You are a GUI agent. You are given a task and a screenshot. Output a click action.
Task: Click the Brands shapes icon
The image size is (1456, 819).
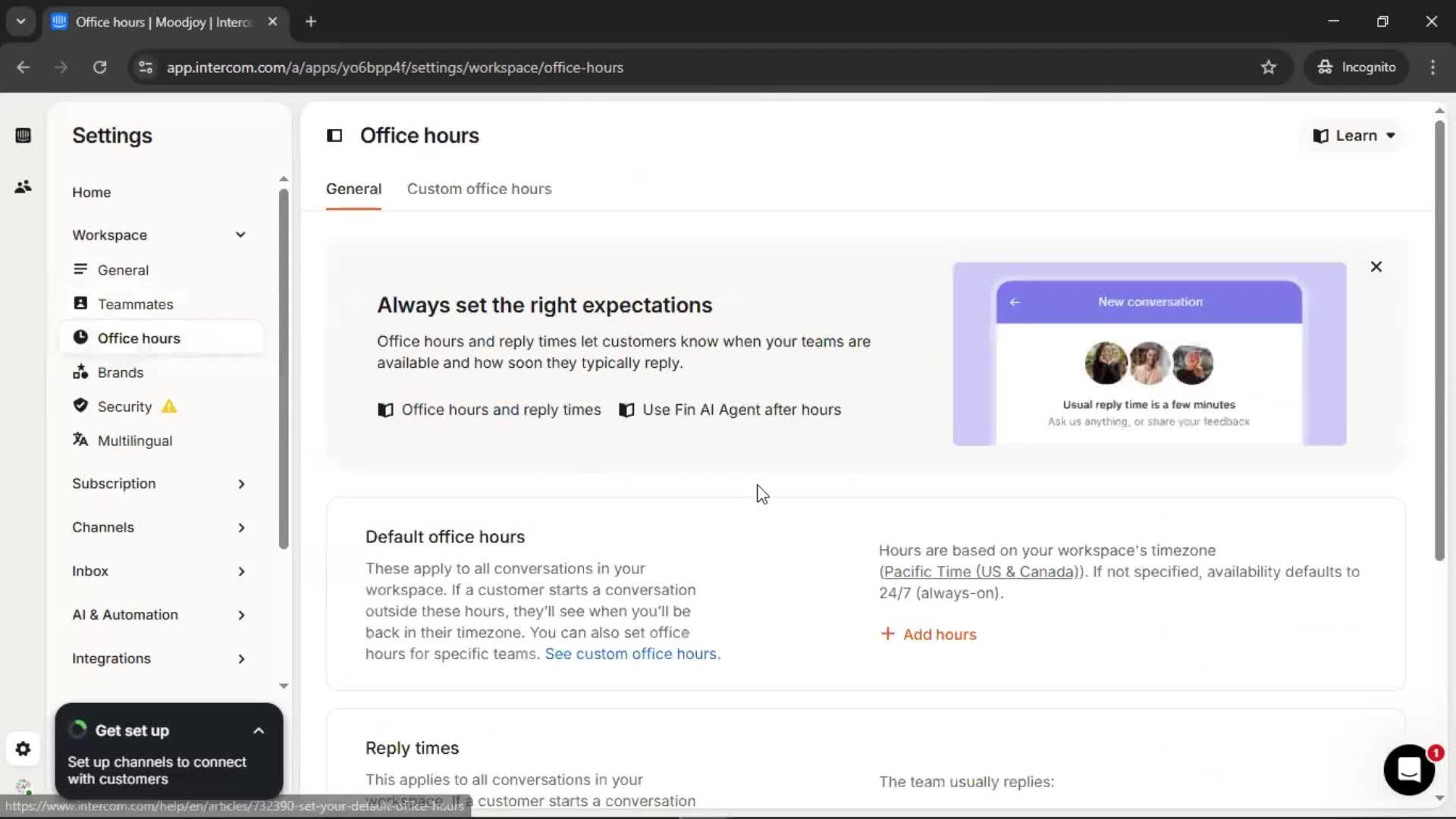[x=80, y=372]
